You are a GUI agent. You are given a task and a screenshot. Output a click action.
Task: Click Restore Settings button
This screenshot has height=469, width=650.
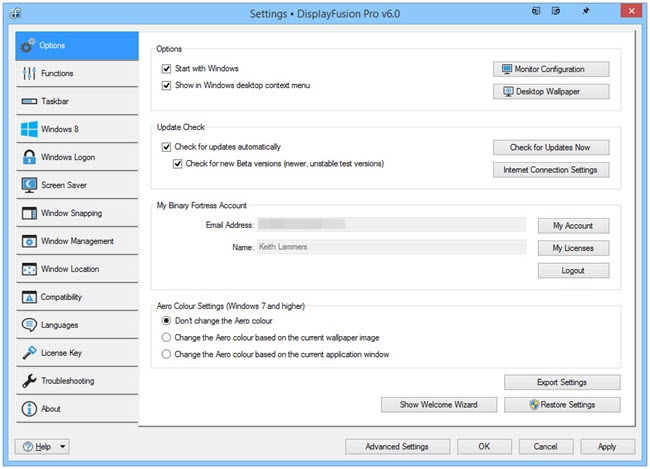tap(562, 405)
